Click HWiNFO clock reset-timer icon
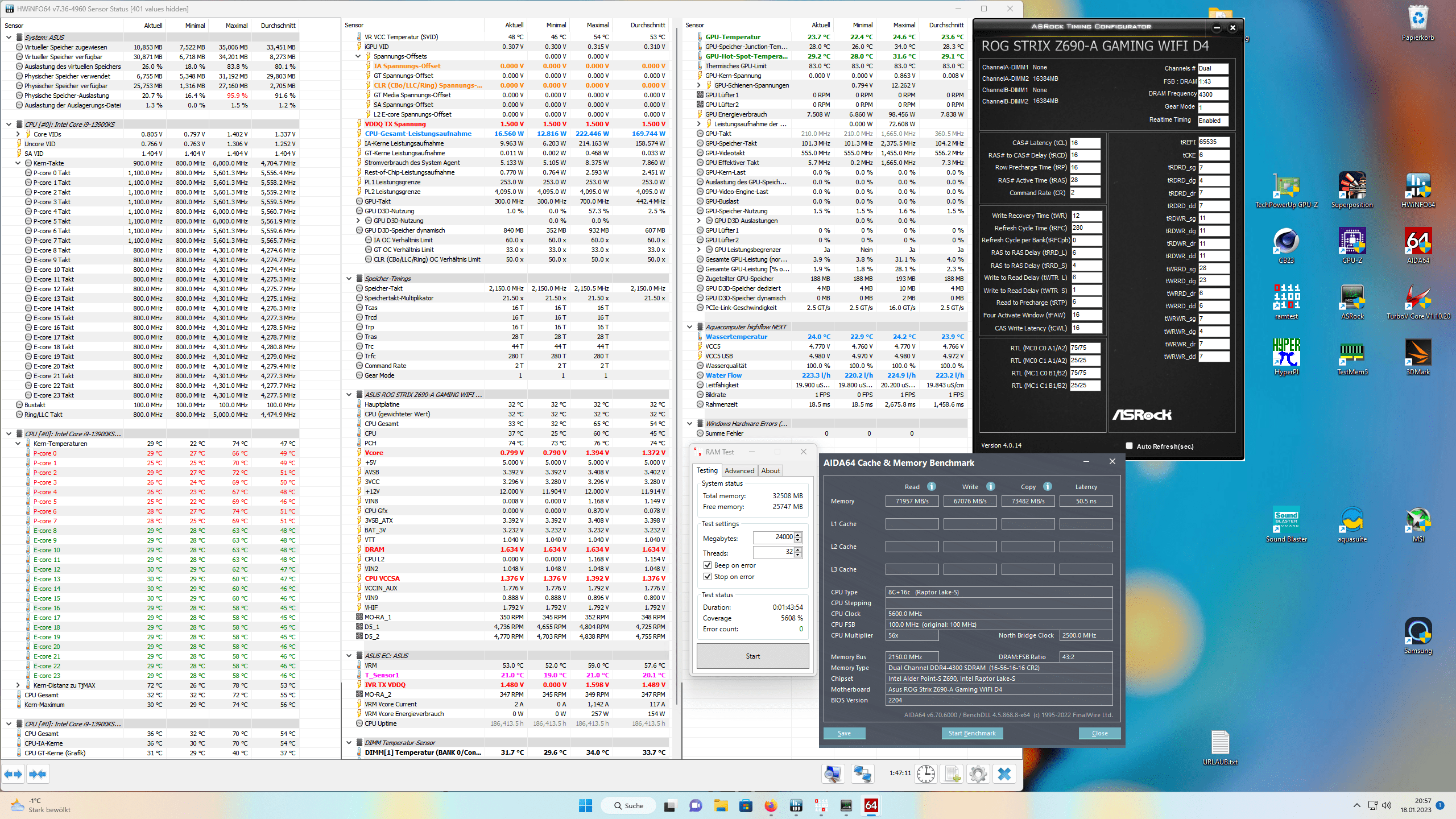Screen dimensions: 1456x819 [926, 774]
